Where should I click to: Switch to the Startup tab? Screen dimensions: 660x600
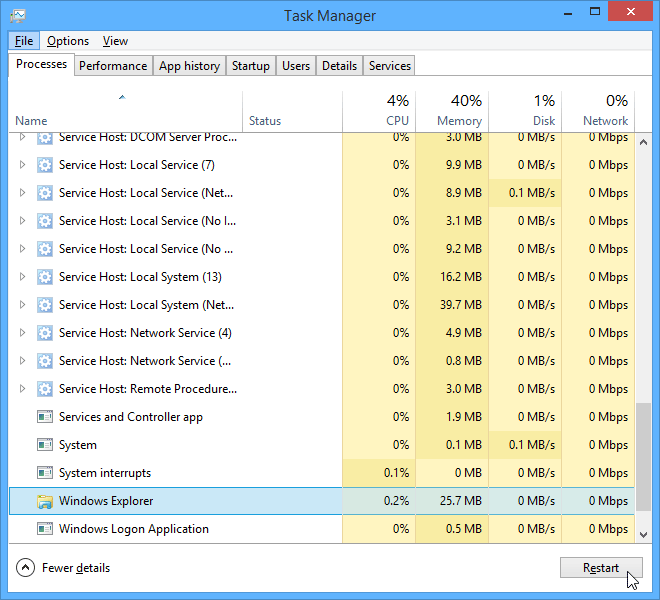point(251,66)
